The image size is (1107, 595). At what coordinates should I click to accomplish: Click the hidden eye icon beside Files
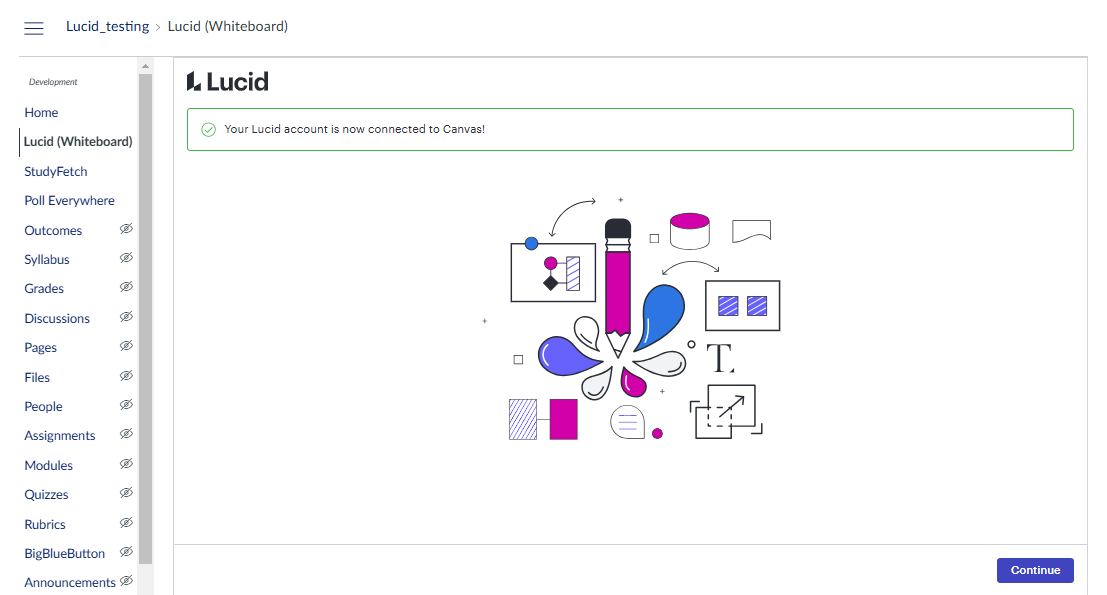pyautogui.click(x=126, y=375)
